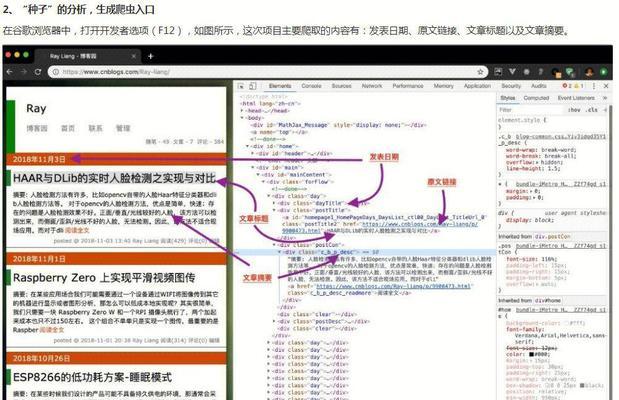Click the 首页 nav link
The height and width of the screenshot is (400, 619).
pyautogui.click(x=68, y=128)
